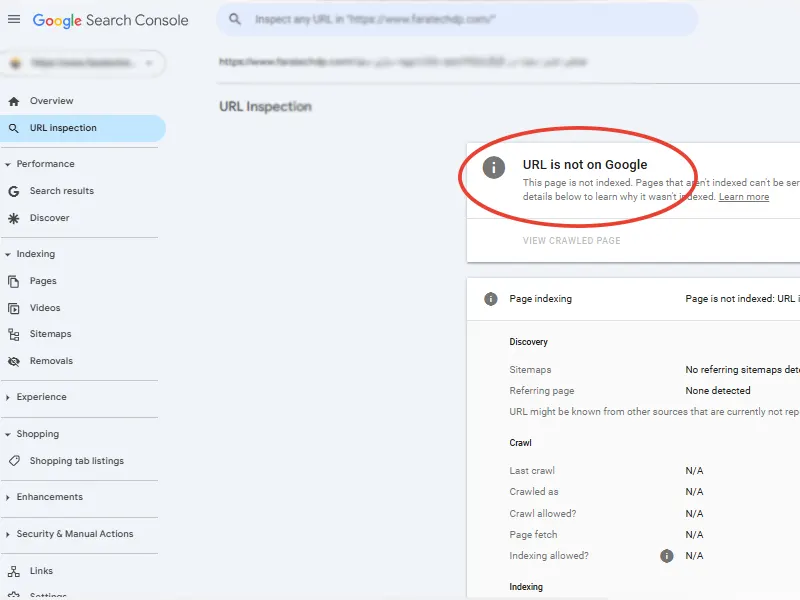Click the Removals crossed-eye icon
The width and height of the screenshot is (800, 600).
(x=14, y=361)
